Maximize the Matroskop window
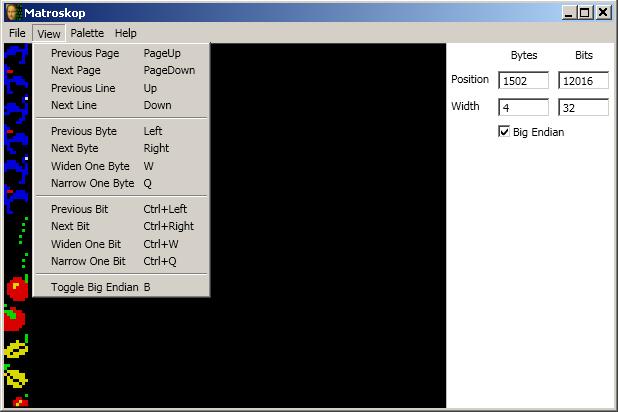Screen dimensions: 618x412 point(585,13)
